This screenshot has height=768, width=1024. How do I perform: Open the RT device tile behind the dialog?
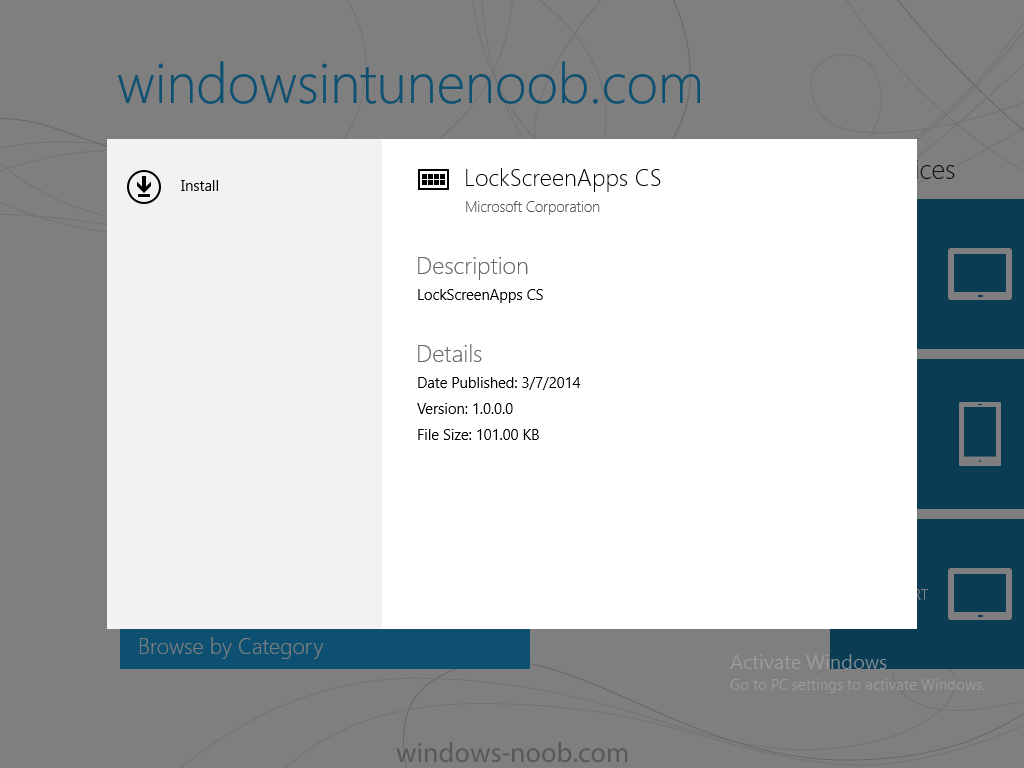tap(970, 594)
